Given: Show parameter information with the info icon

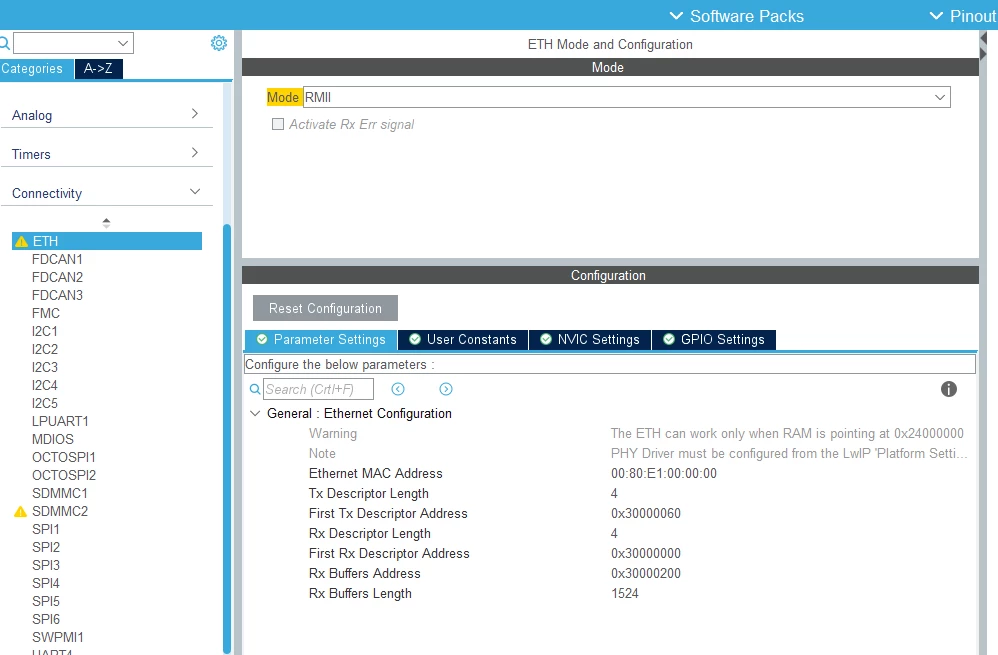Looking at the screenshot, I should [x=948, y=389].
